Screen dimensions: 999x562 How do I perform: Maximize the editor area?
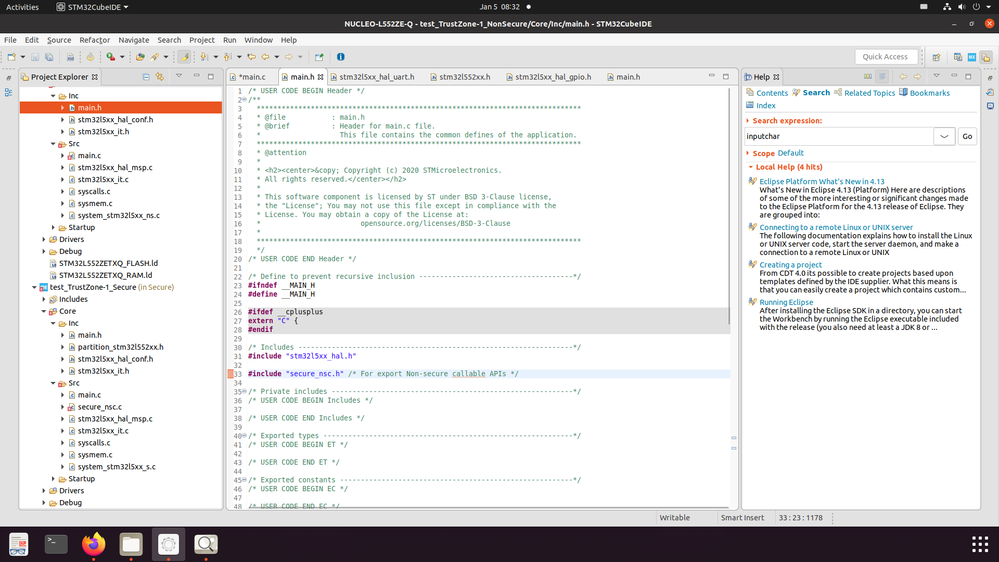pos(726,76)
